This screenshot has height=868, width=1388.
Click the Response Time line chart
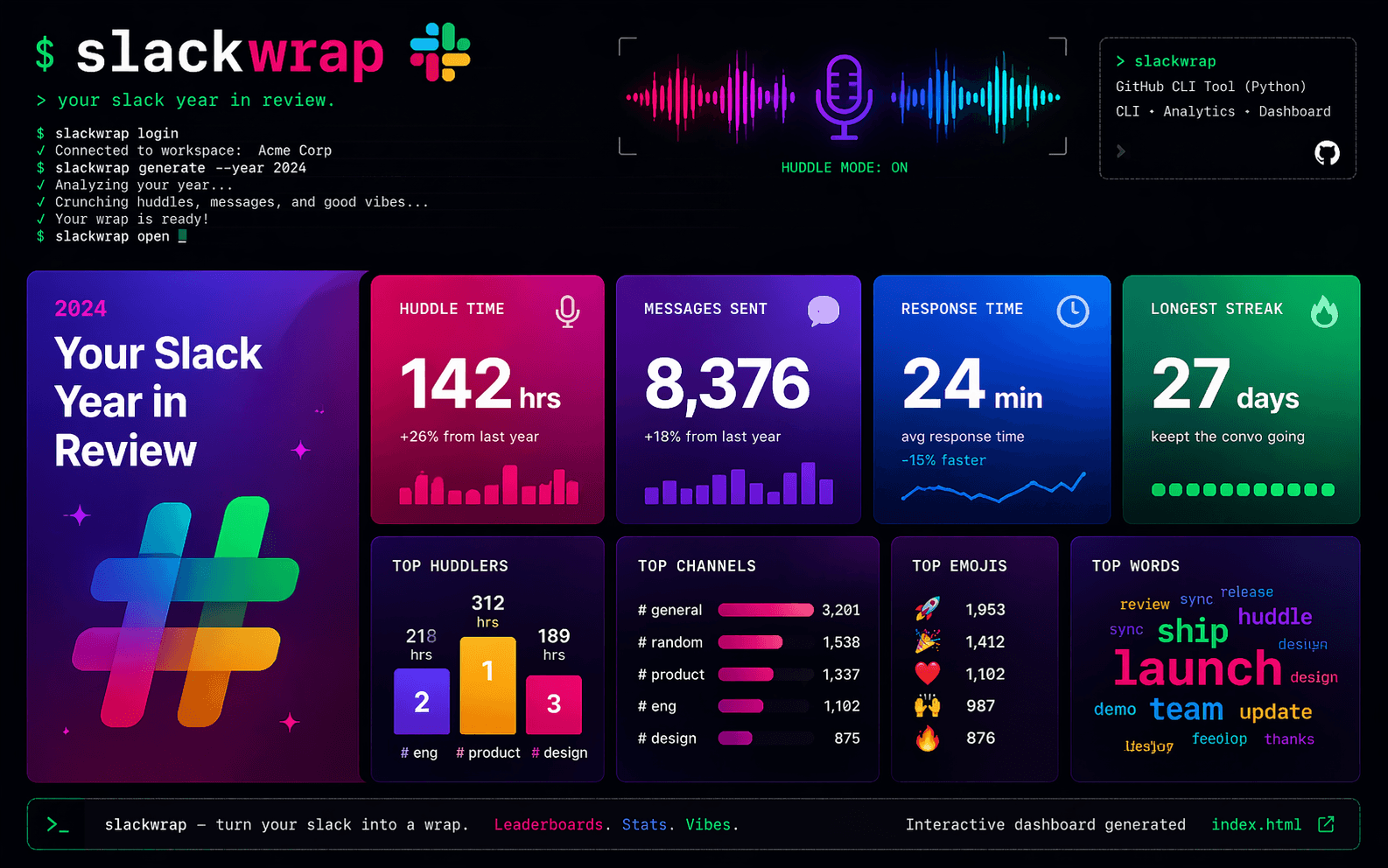pyautogui.click(x=993, y=487)
